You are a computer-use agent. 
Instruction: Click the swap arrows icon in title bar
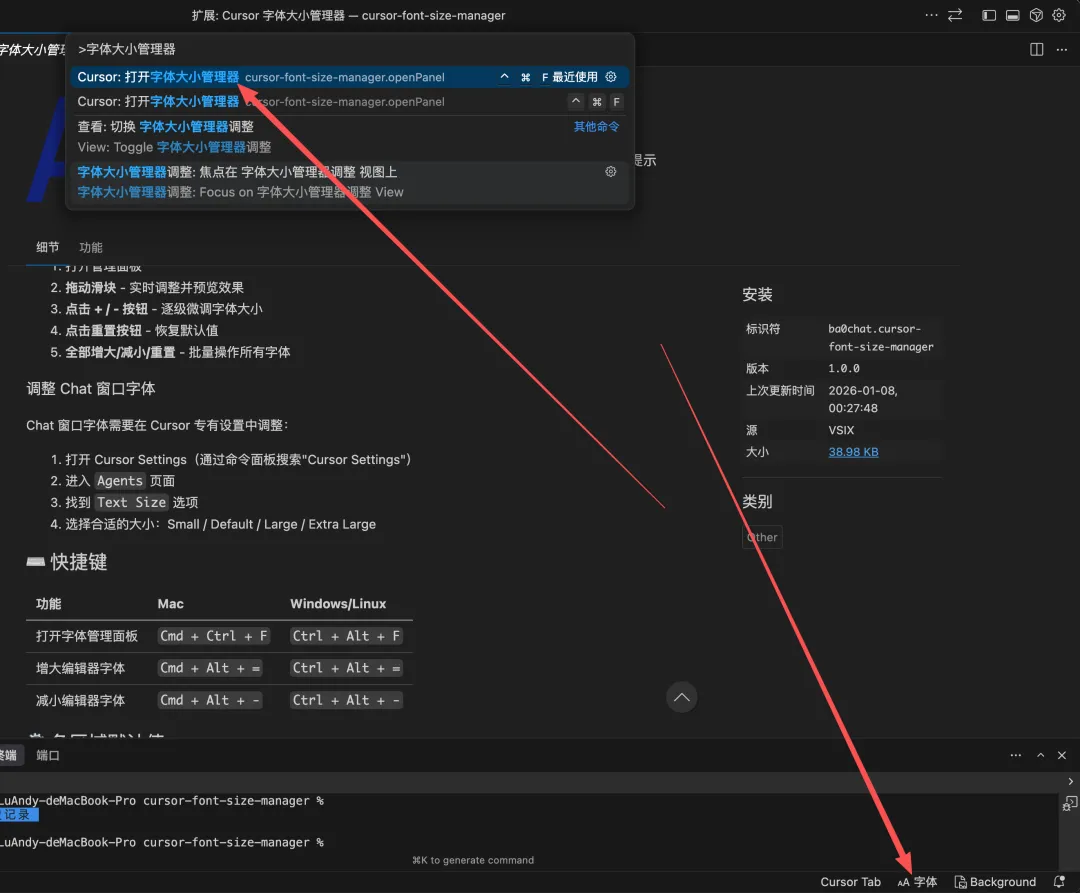point(955,15)
